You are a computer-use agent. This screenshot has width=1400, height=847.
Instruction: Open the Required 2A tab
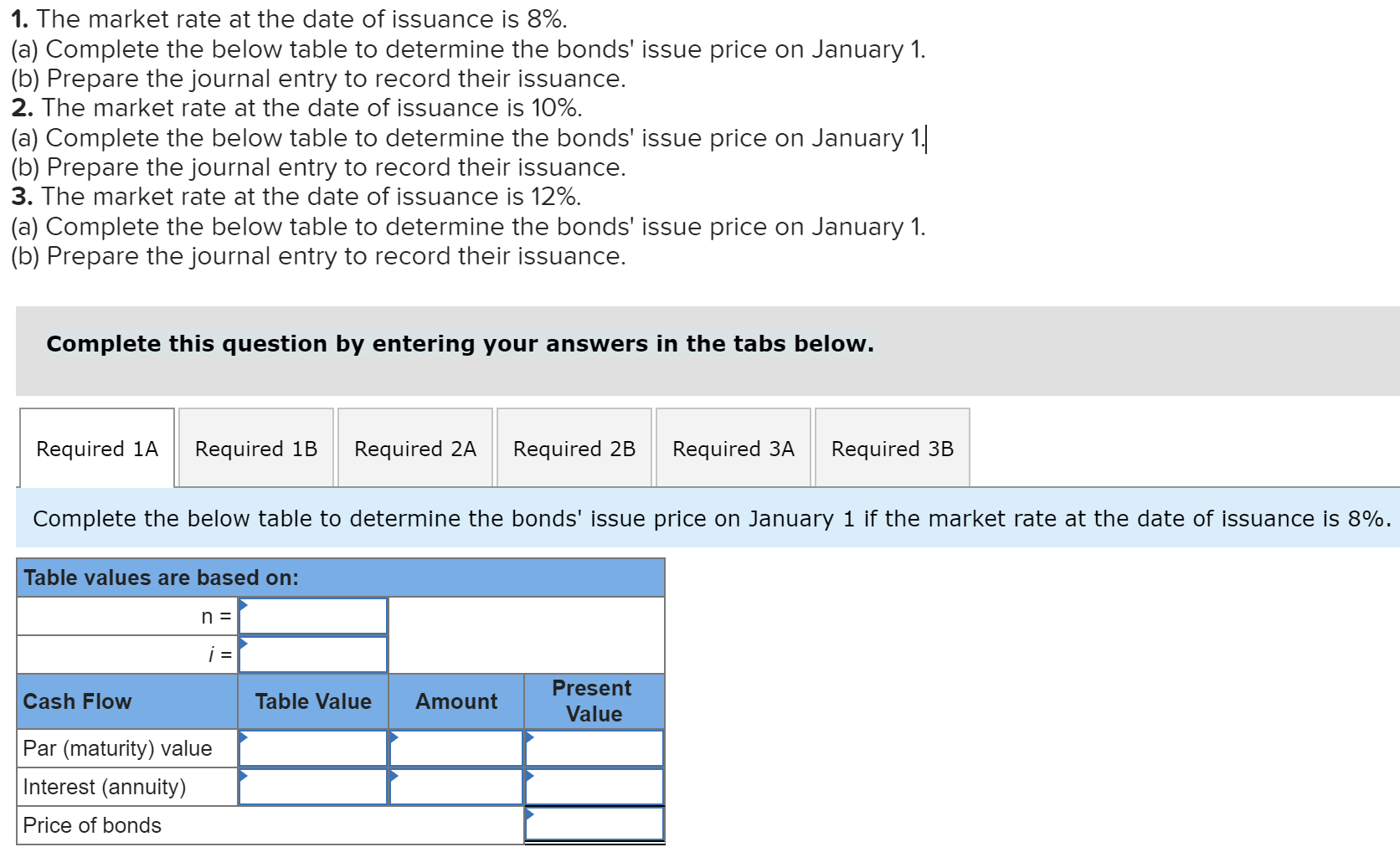pos(414,449)
